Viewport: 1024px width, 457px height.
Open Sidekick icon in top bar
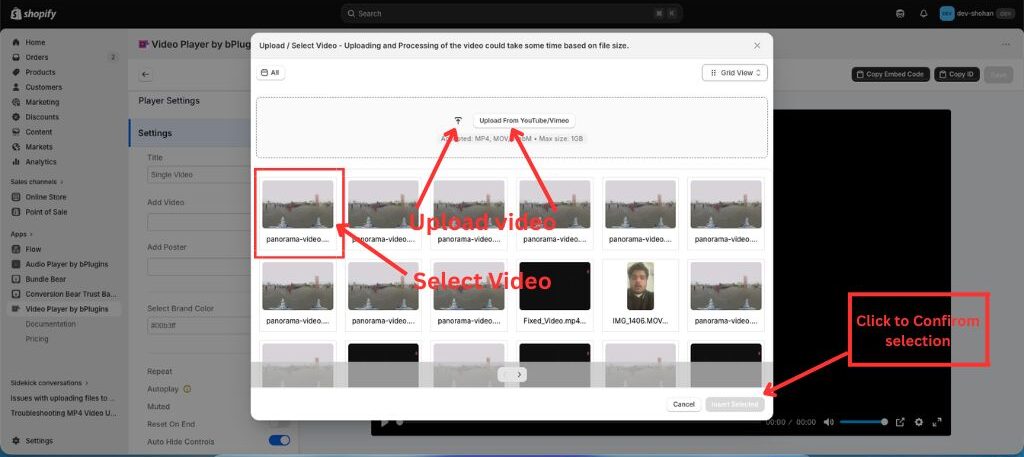(x=901, y=13)
